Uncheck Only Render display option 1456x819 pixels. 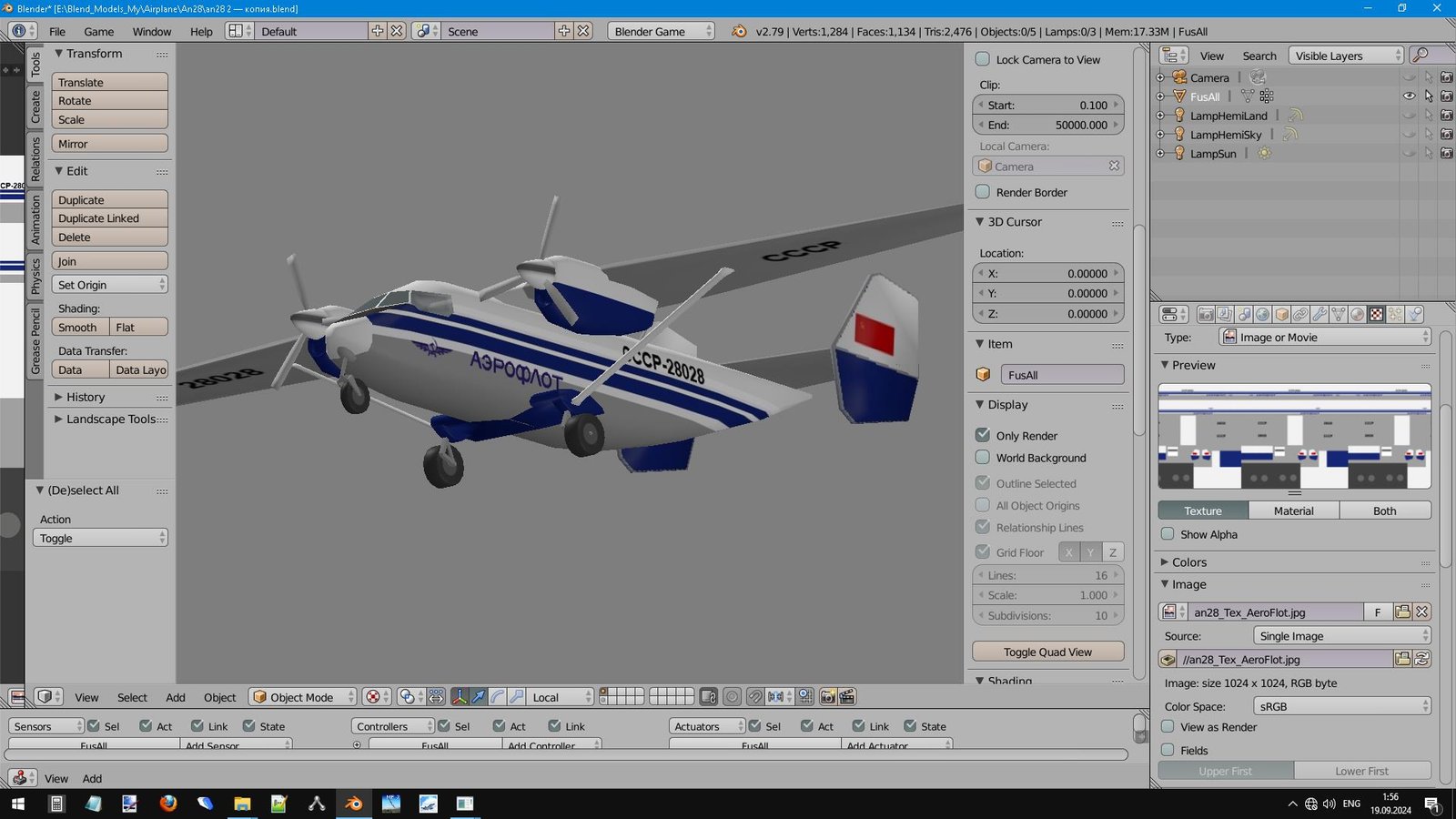pos(983,435)
